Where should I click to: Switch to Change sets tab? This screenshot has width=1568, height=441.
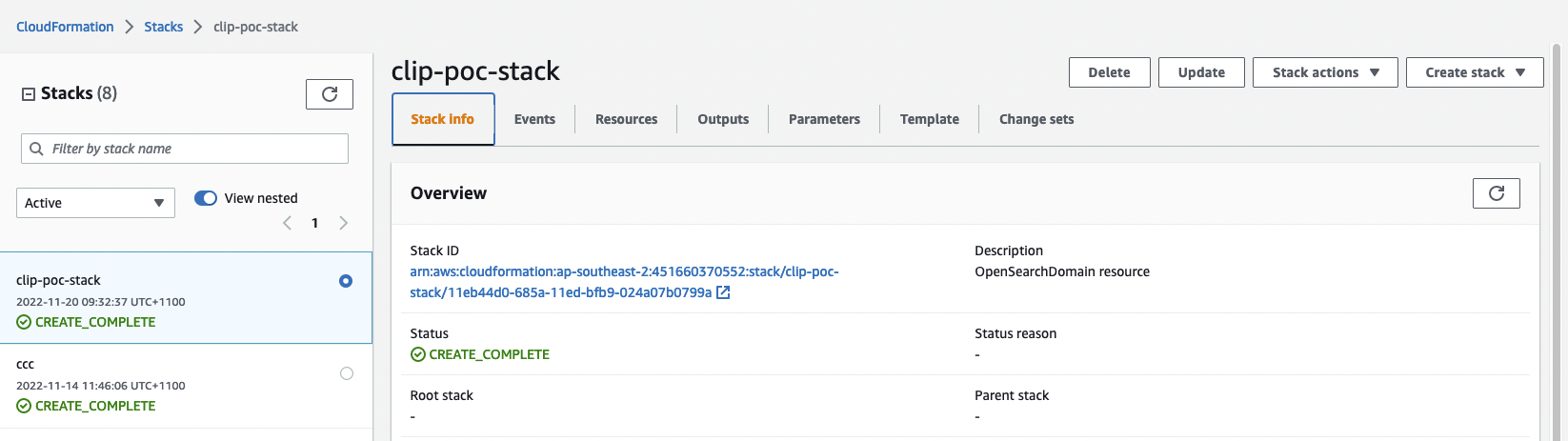[1036, 119]
